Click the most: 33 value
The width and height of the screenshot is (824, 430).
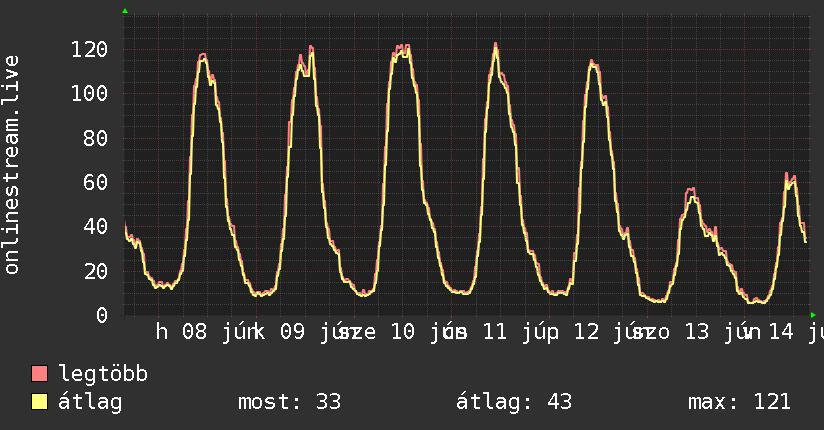(x=290, y=402)
